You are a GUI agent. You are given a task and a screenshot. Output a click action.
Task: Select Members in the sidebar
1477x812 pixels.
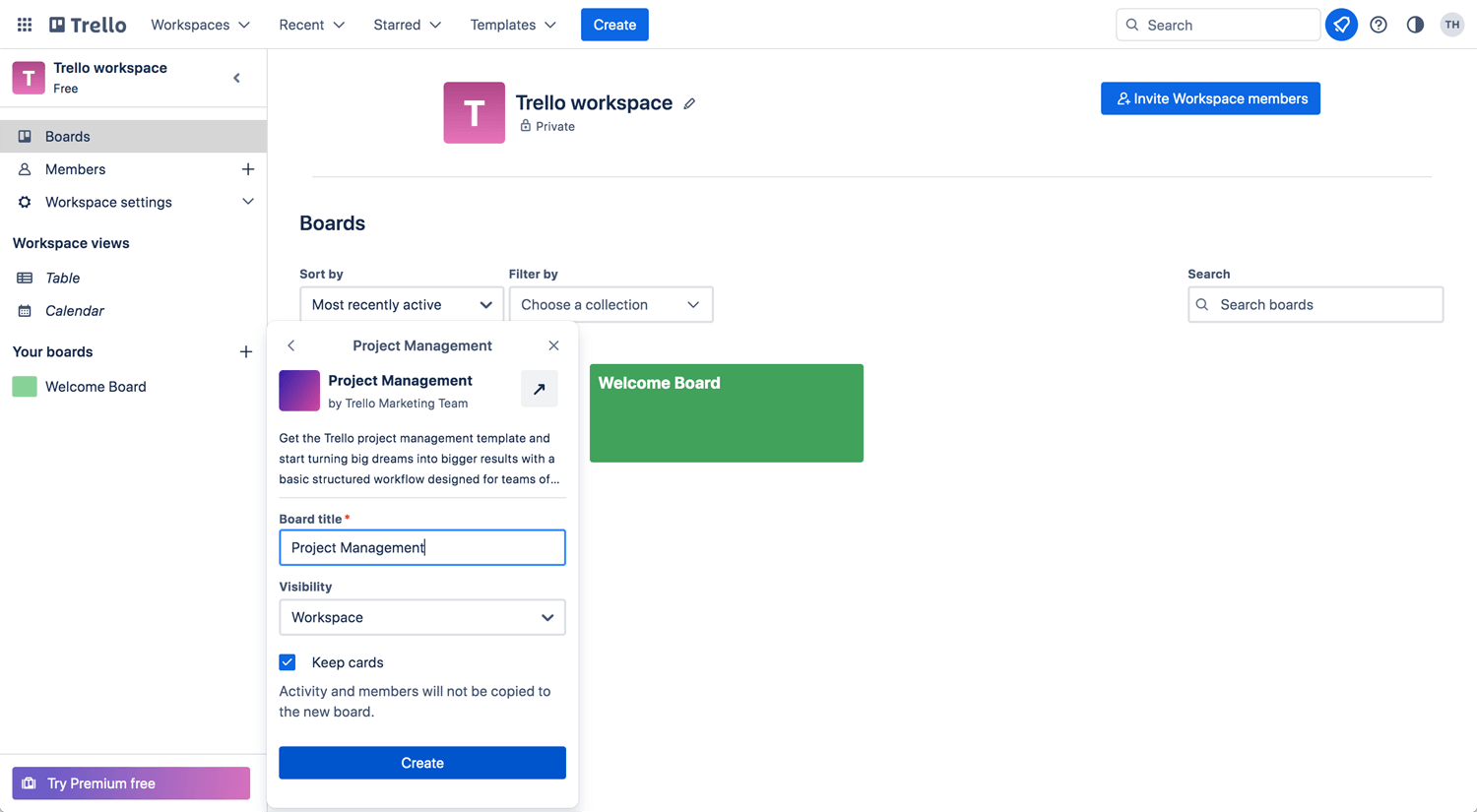point(75,169)
